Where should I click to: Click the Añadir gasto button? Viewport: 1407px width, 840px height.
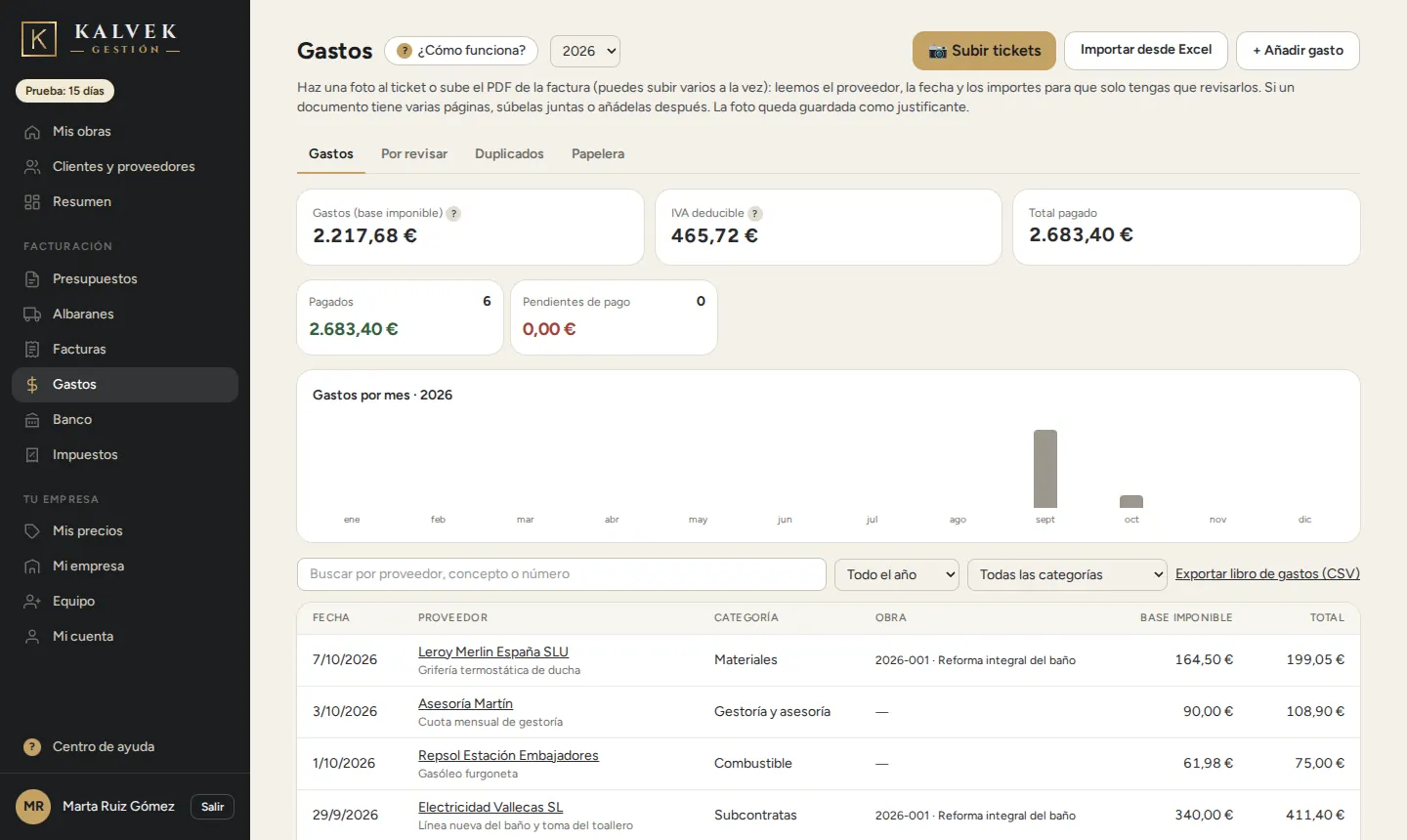[1298, 51]
